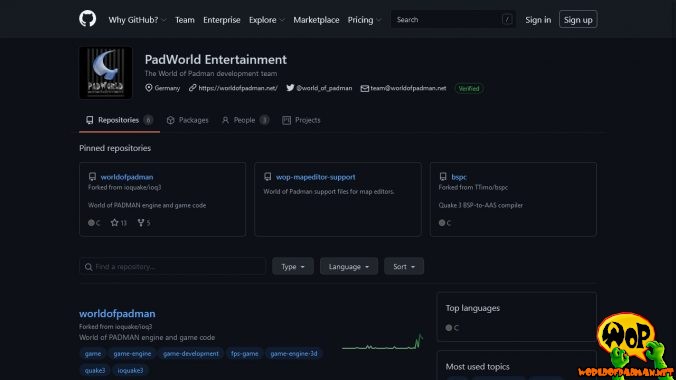Click the People person icon
The image size is (676, 380).
coord(225,120)
